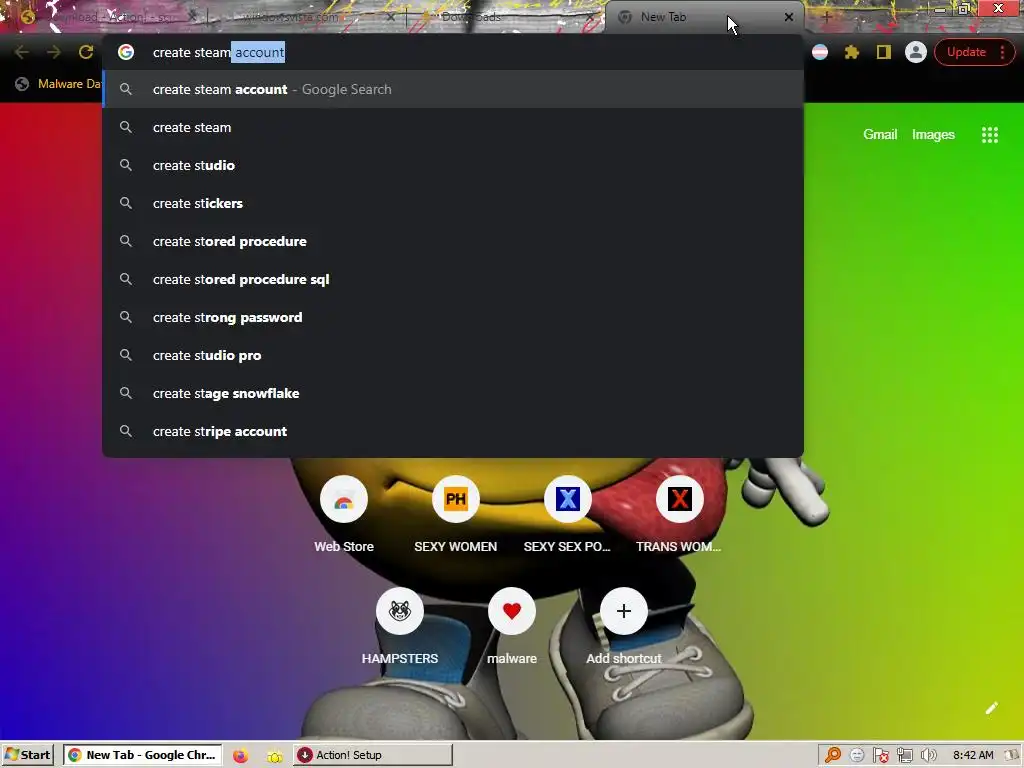Click the browser reload button
The image size is (1024, 768).
click(x=86, y=52)
